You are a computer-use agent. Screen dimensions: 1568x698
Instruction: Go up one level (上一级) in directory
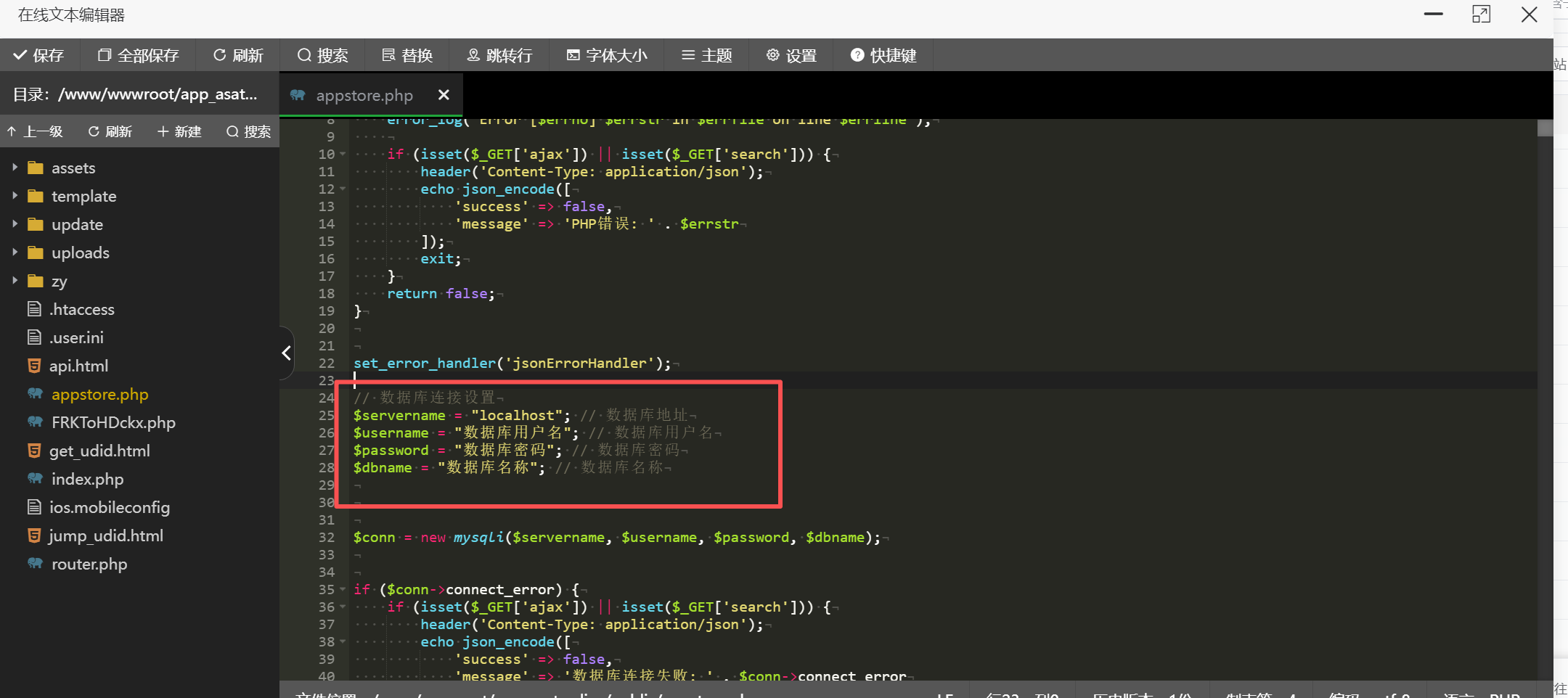click(x=35, y=131)
